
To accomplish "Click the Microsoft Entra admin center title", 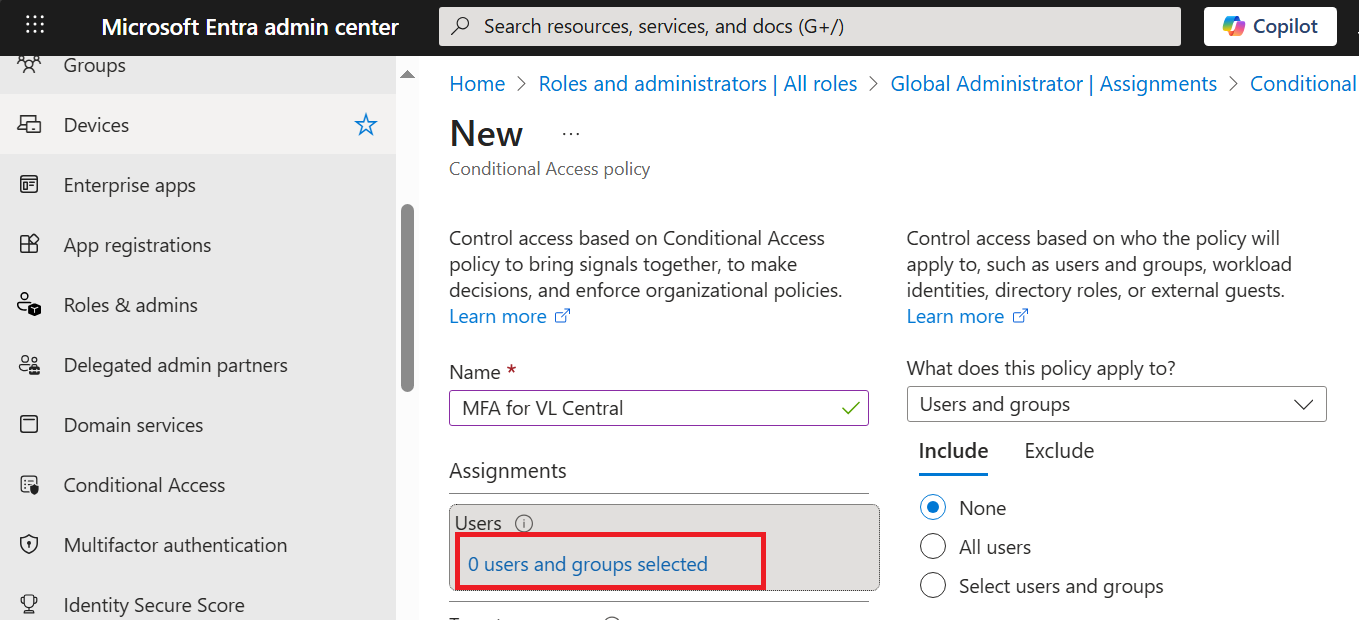I will click(x=250, y=27).
